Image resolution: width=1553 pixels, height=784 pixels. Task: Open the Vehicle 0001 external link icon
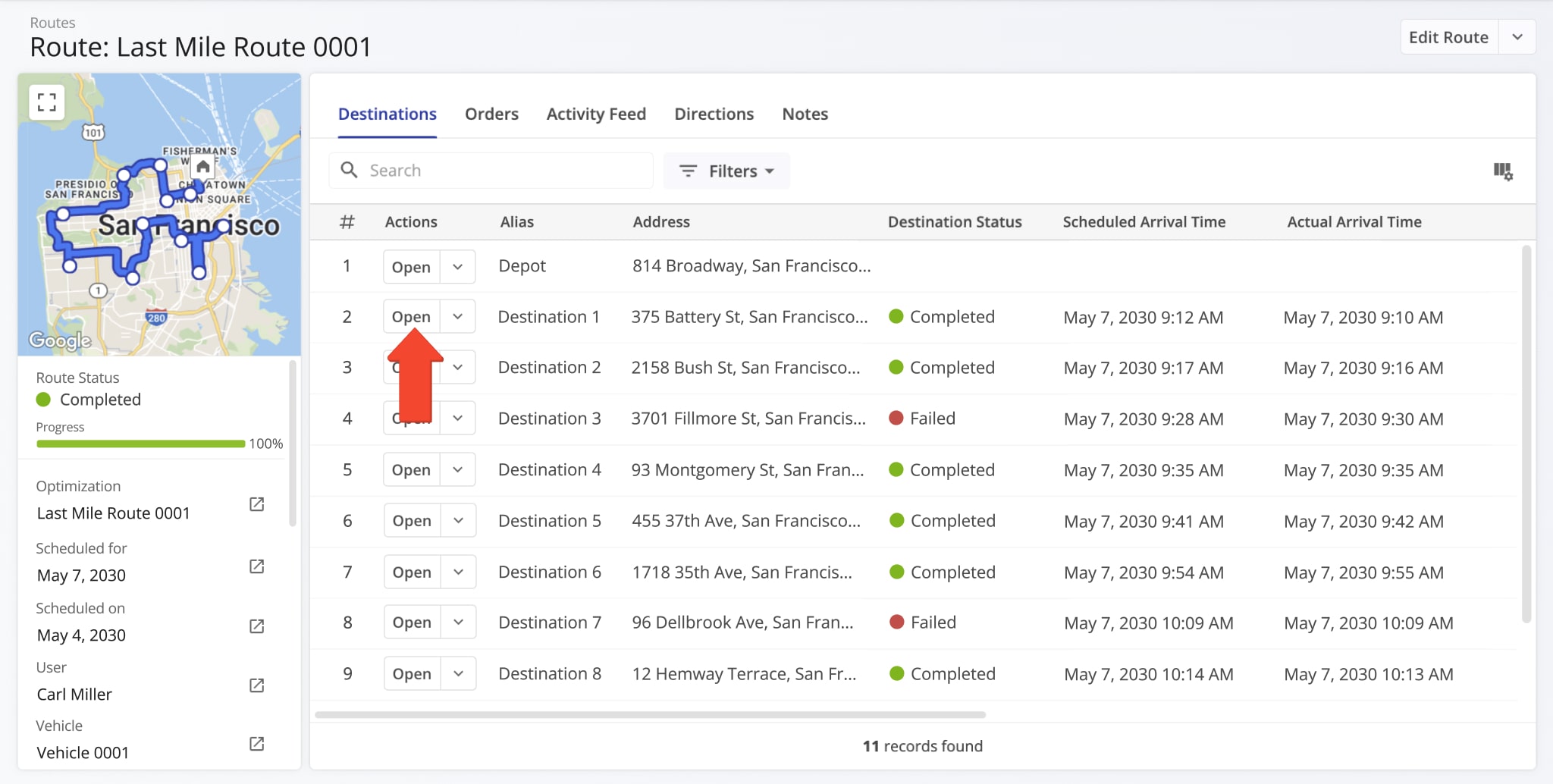[257, 745]
